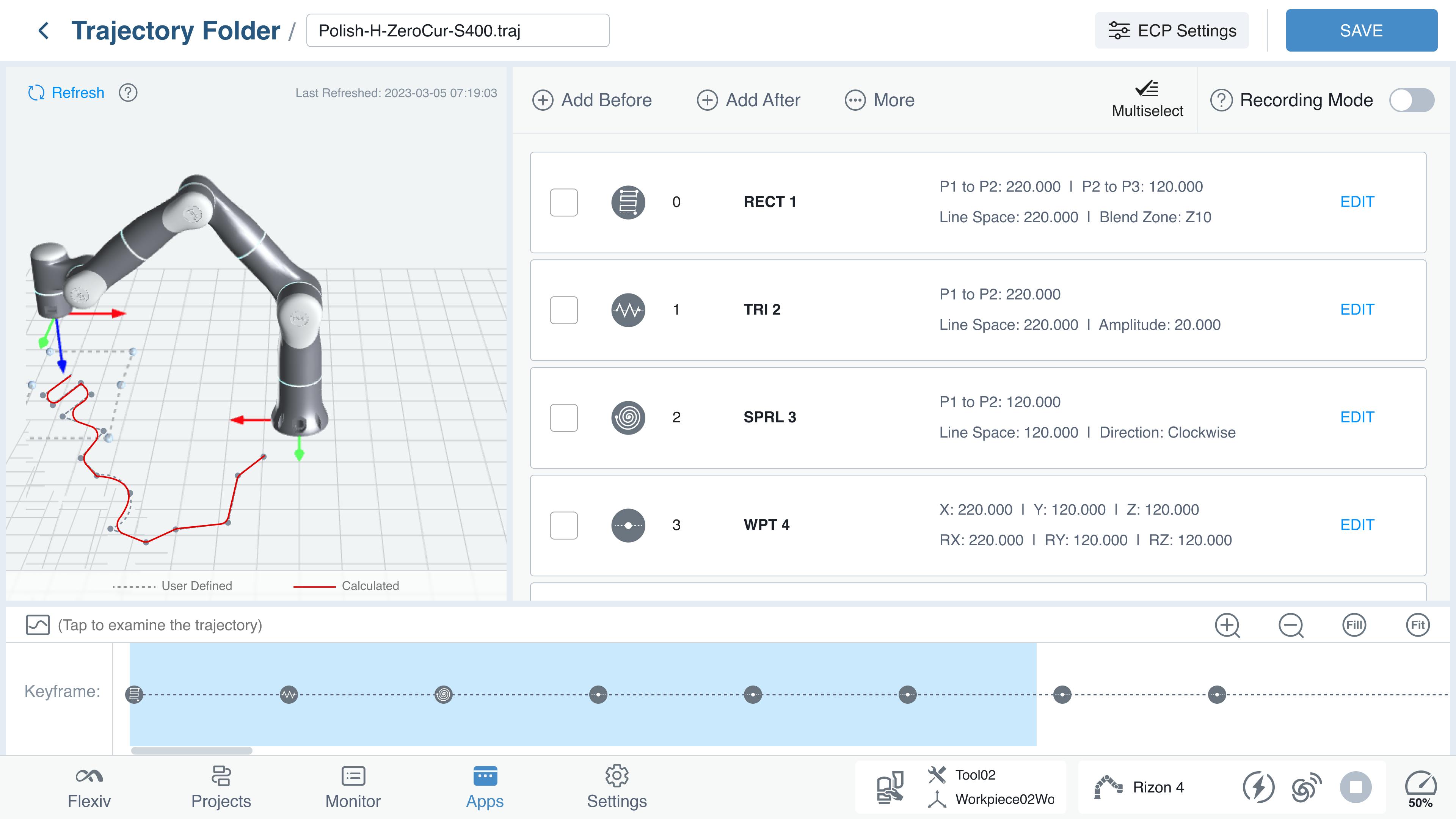The width and height of the screenshot is (1456, 819).
Task: Click the Refresh icon in 3D view
Action: click(36, 93)
